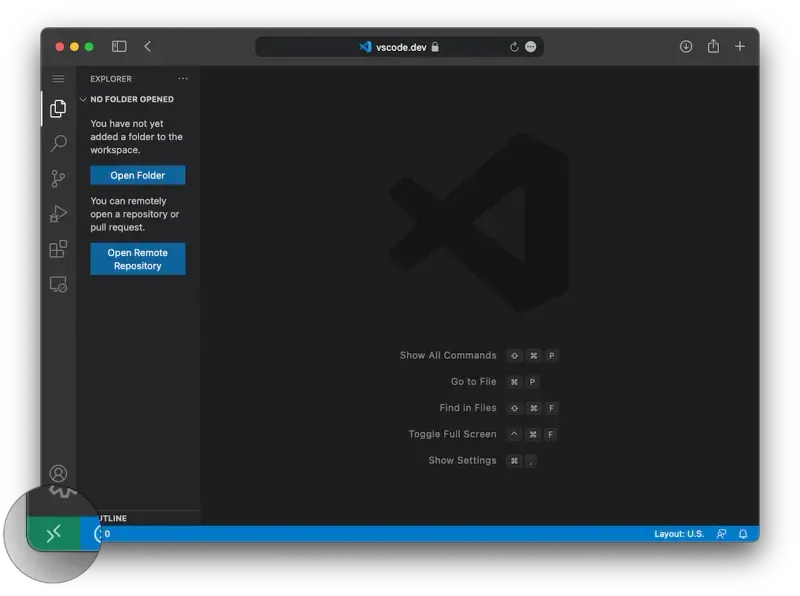Click the Show All Commands label
The image size is (800, 596).
point(448,355)
